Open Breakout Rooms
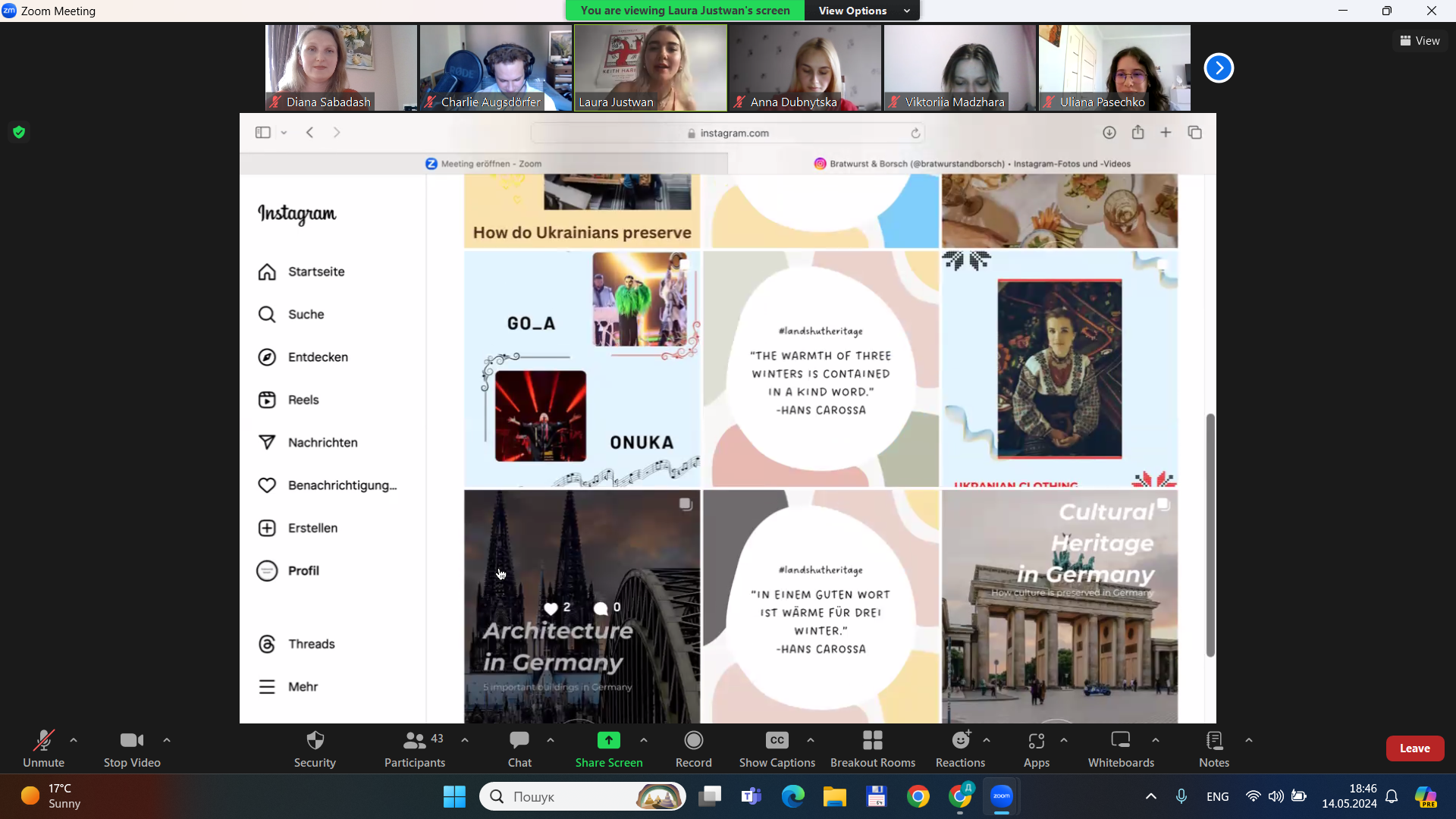The height and width of the screenshot is (819, 1456). (x=872, y=740)
